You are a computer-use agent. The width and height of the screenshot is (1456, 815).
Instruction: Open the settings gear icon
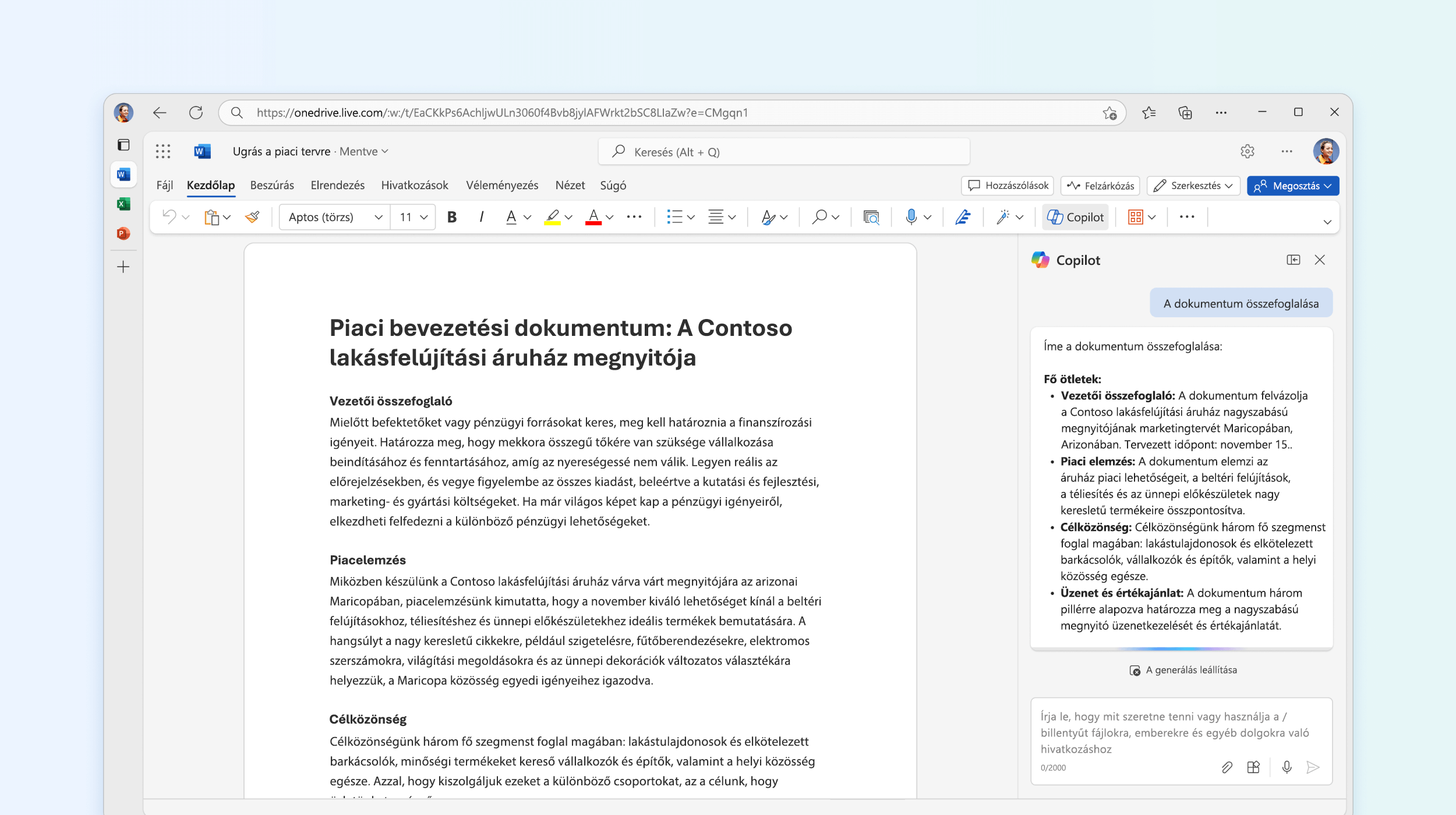[1247, 151]
